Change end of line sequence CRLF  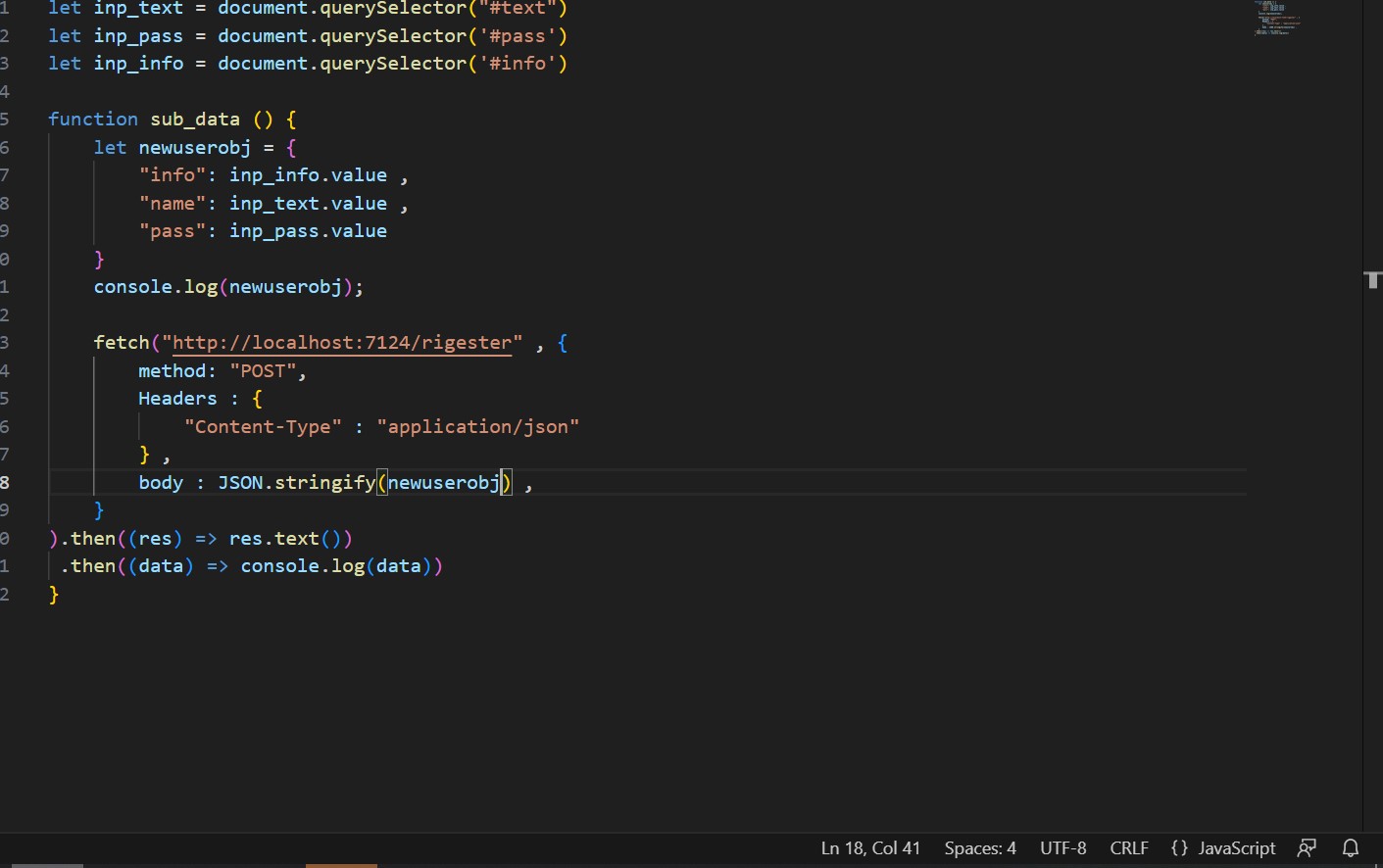pos(1129,848)
